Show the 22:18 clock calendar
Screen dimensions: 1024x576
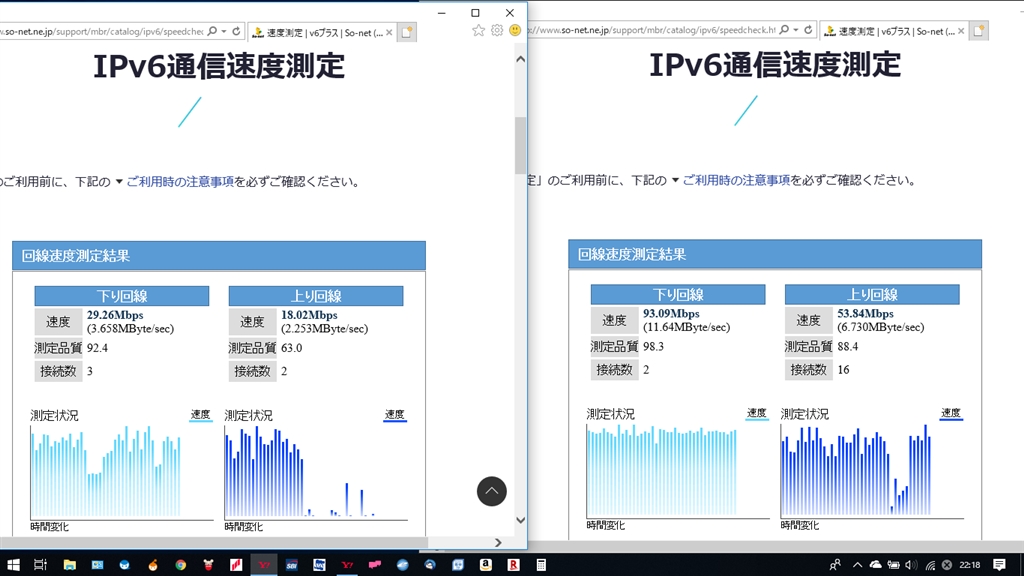(x=970, y=565)
